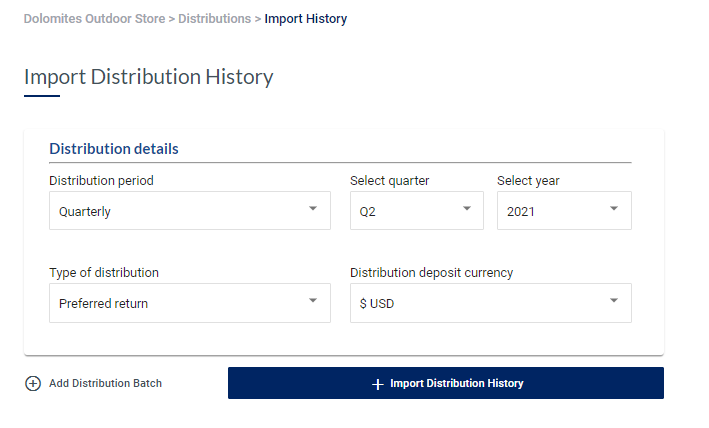Click the Import Distribution History button
Screen dimensions: 709x428
[x=445, y=383]
